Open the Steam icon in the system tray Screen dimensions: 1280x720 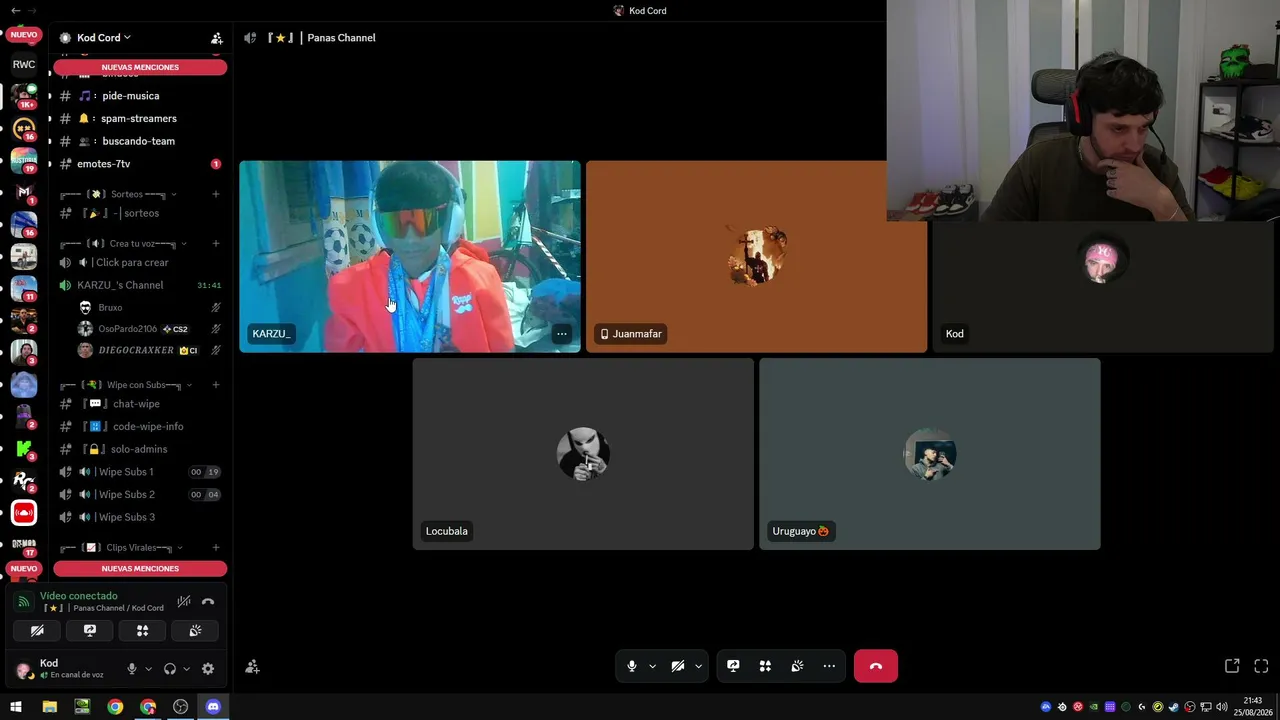pyautogui.click(x=1174, y=707)
